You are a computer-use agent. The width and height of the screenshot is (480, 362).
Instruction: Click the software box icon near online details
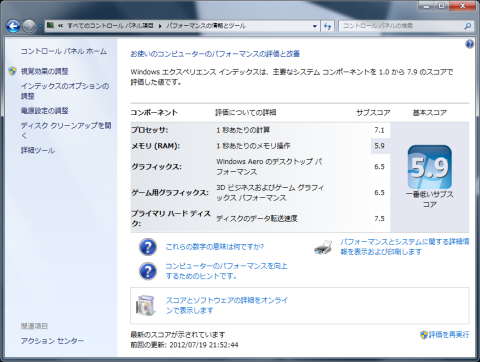coord(146,305)
